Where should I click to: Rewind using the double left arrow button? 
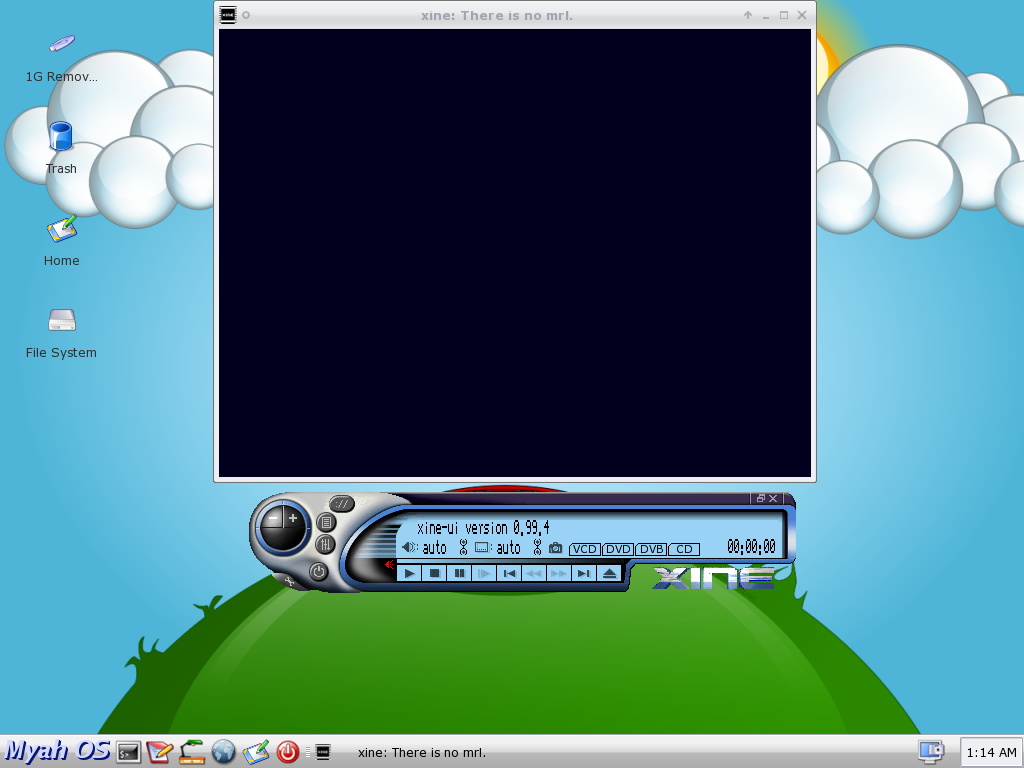tap(534, 573)
